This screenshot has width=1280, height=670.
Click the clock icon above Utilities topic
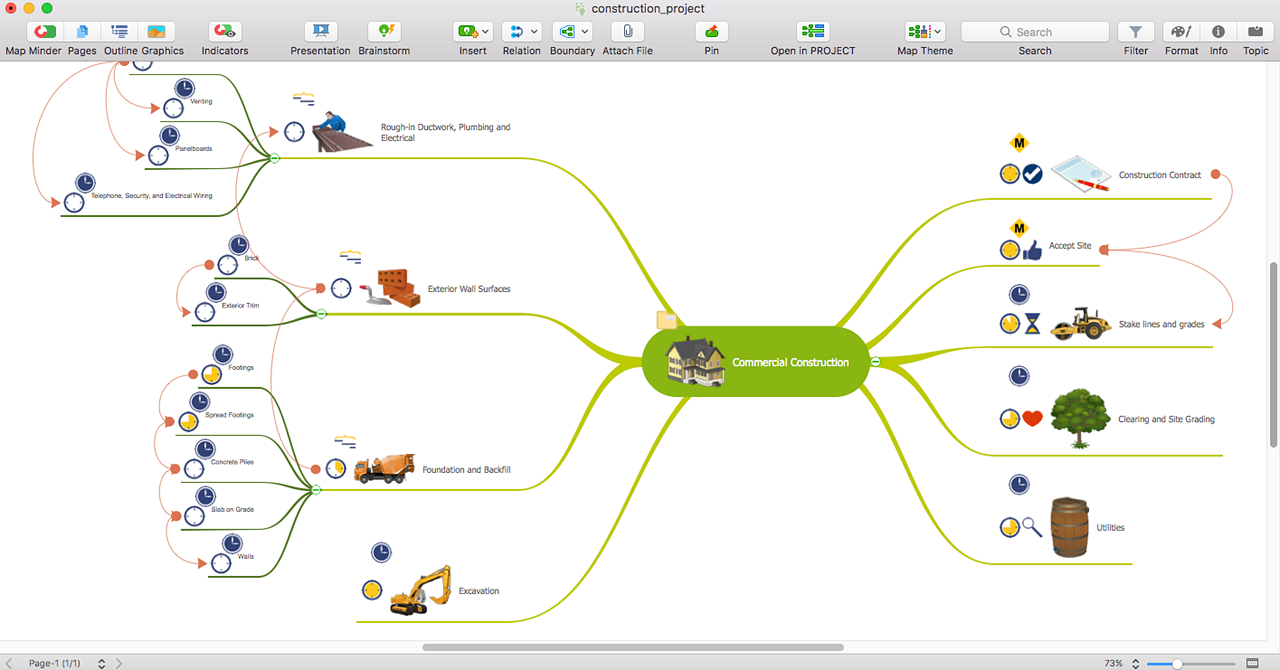[x=1019, y=484]
